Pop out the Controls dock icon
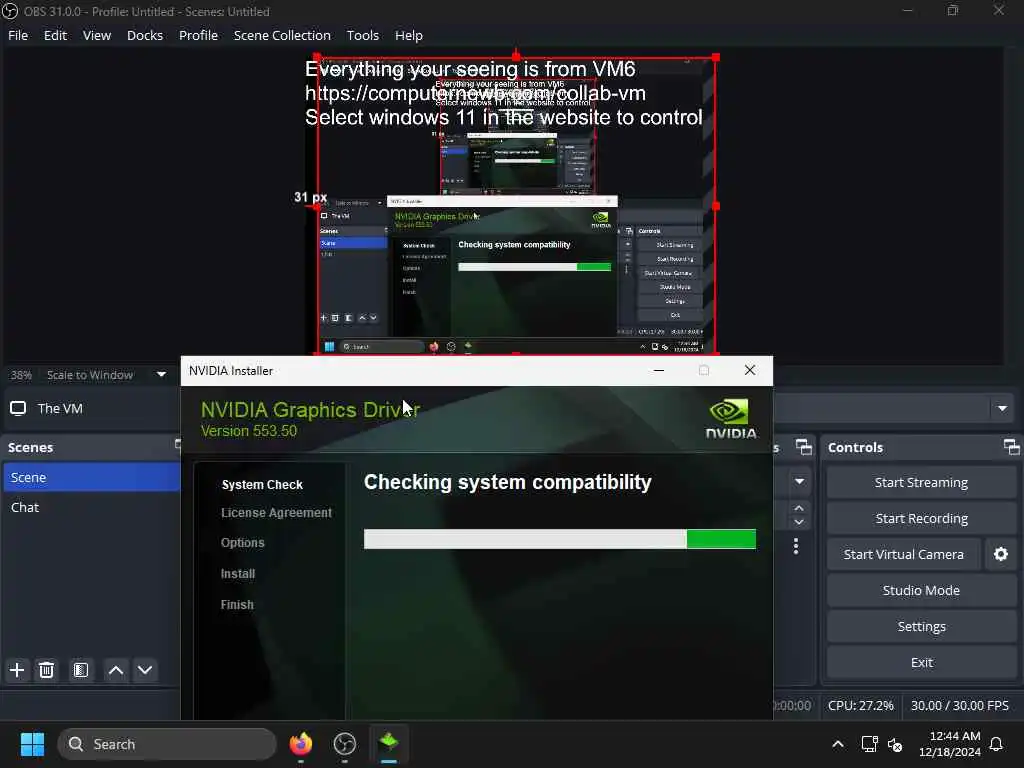Viewport: 1024px width, 768px height. (x=1011, y=447)
